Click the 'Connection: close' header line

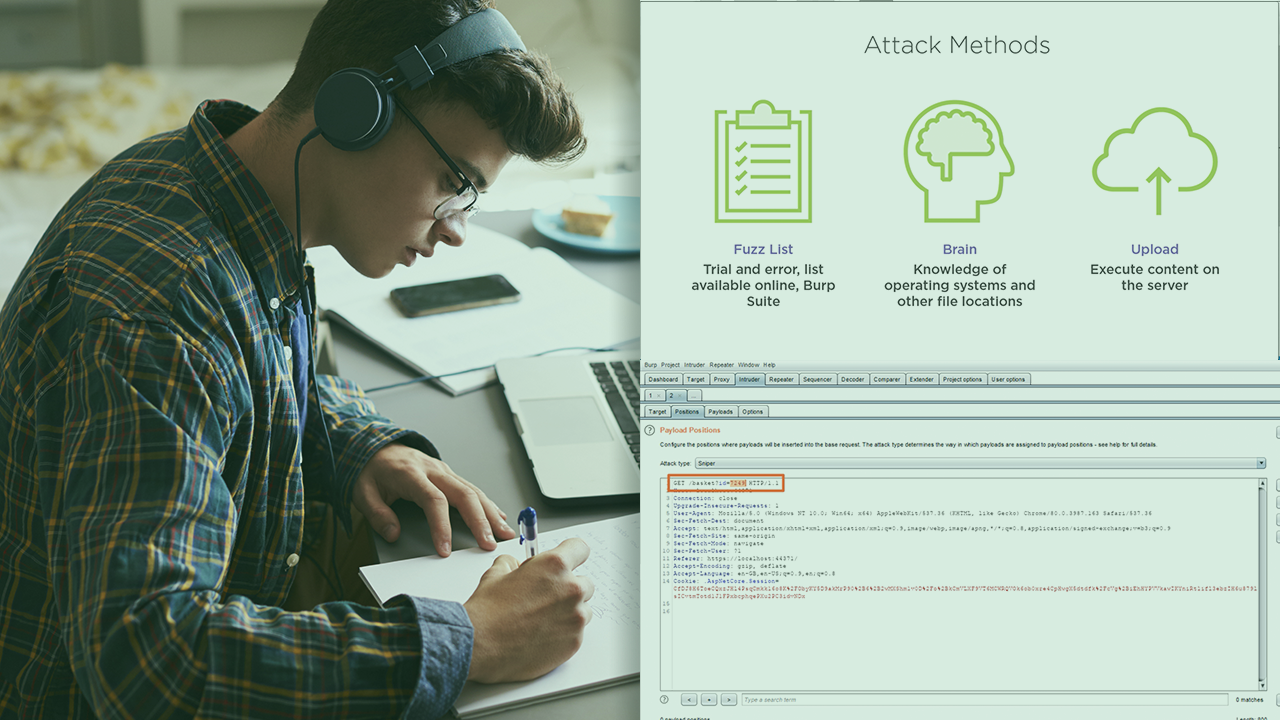(704, 498)
